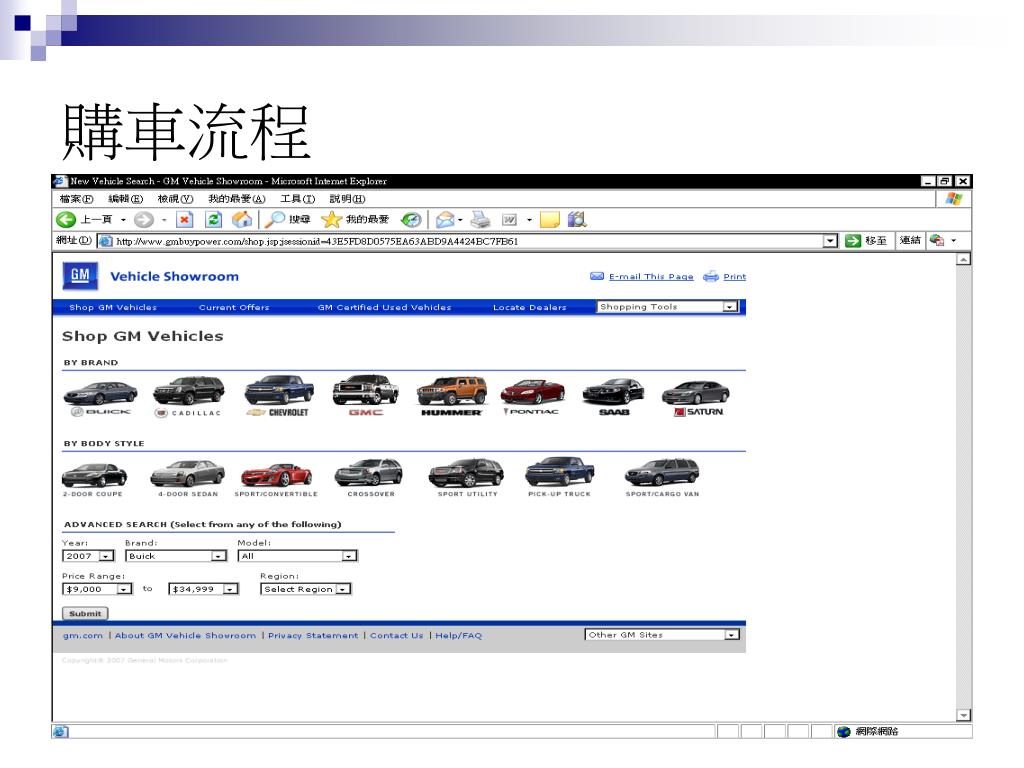
Task: Go to Home with house icon
Action: tap(242, 220)
